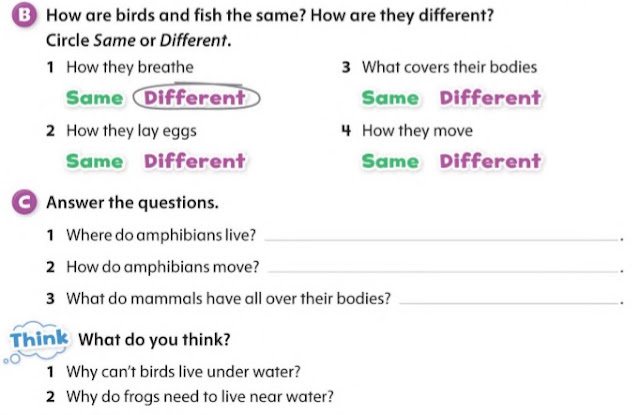This screenshot has width=640, height=415.
Task: Click answer line for mammals bodies question
Action: 509,300
